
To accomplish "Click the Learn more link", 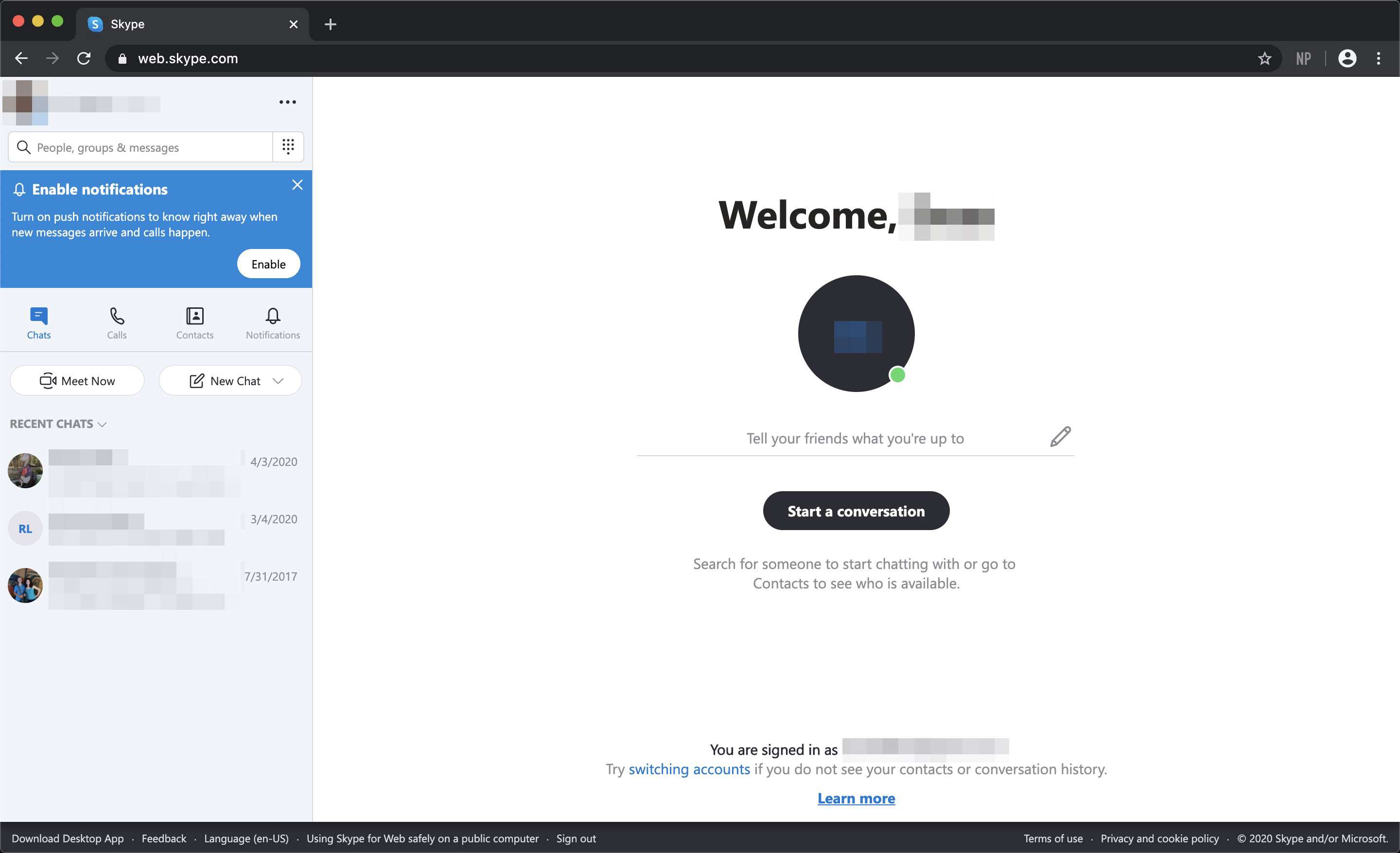I will [856, 798].
